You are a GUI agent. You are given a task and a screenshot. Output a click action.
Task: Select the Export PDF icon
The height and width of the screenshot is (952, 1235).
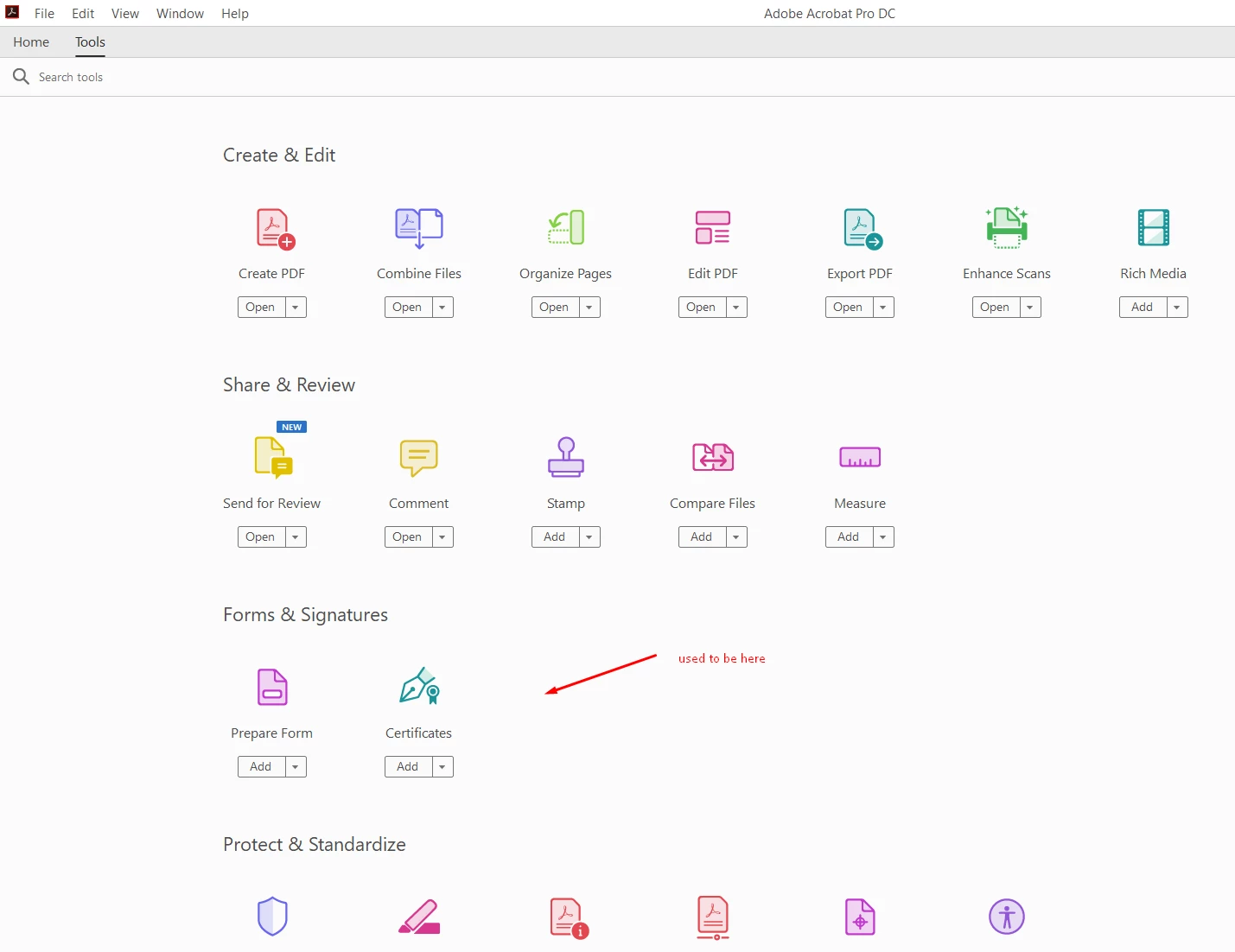pyautogui.click(x=863, y=229)
